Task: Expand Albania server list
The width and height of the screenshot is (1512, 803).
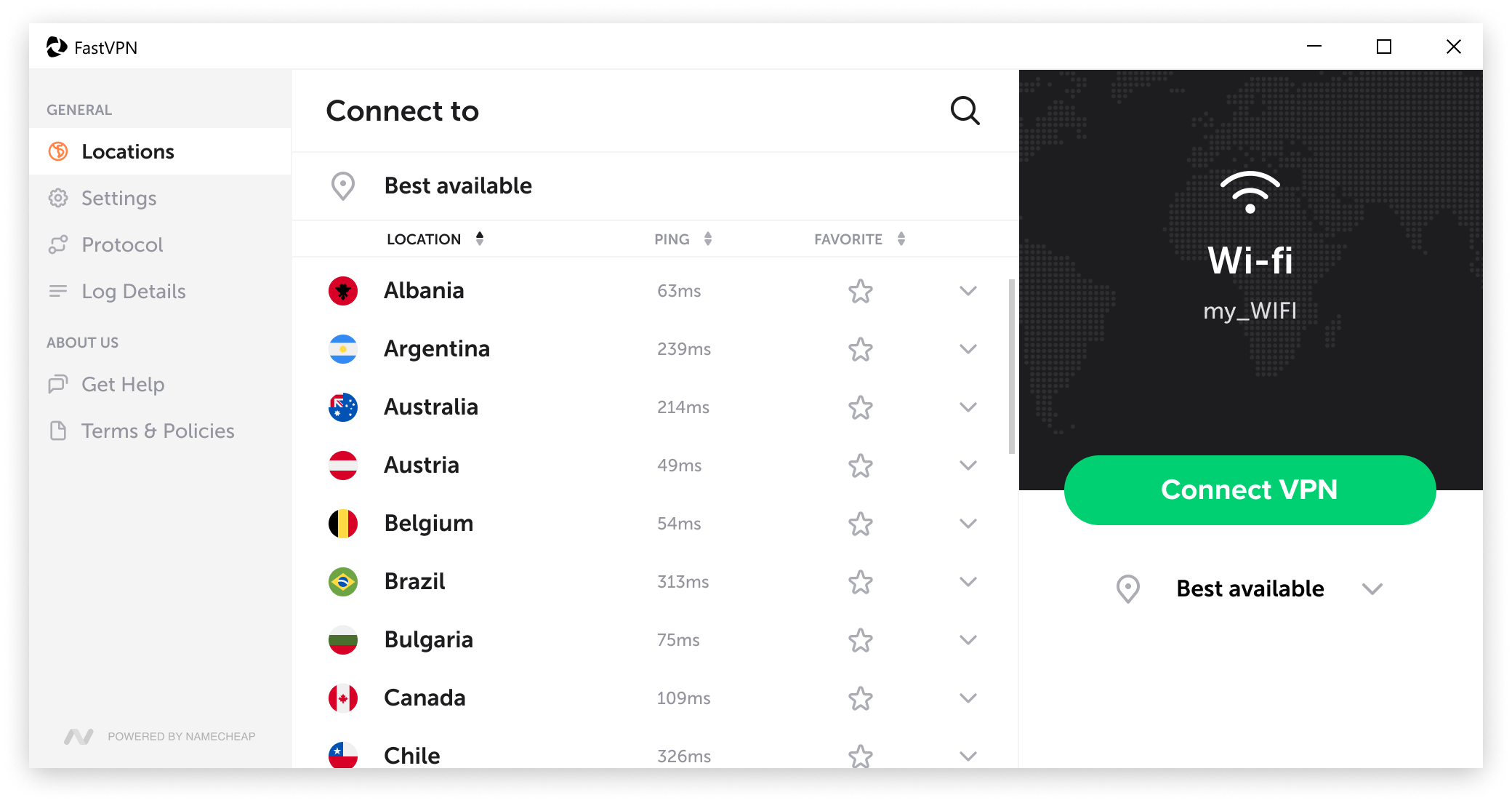Action: (x=965, y=291)
